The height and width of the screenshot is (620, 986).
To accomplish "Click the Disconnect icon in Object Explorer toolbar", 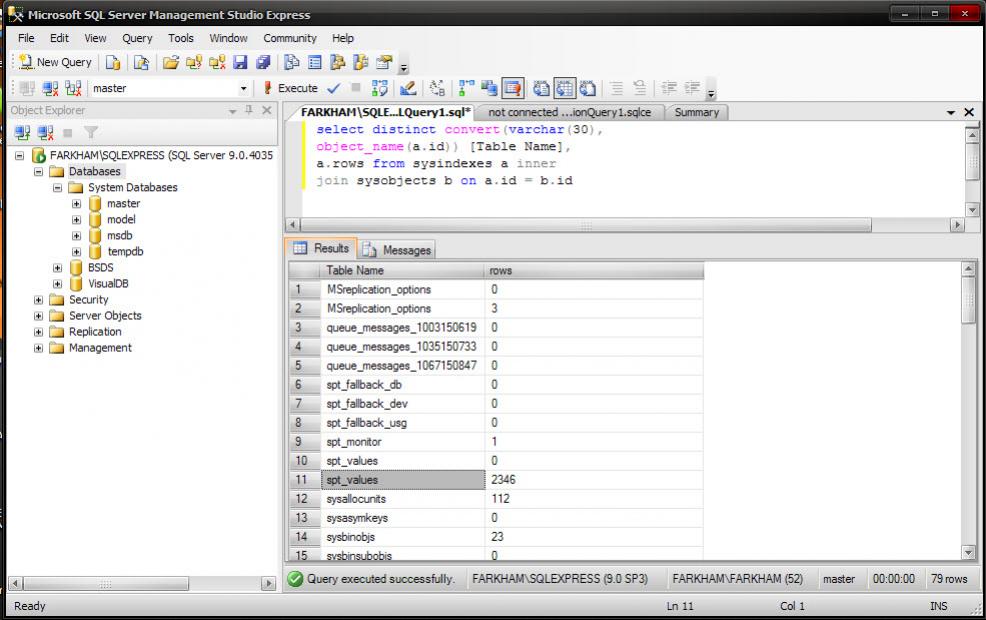I will click(45, 132).
